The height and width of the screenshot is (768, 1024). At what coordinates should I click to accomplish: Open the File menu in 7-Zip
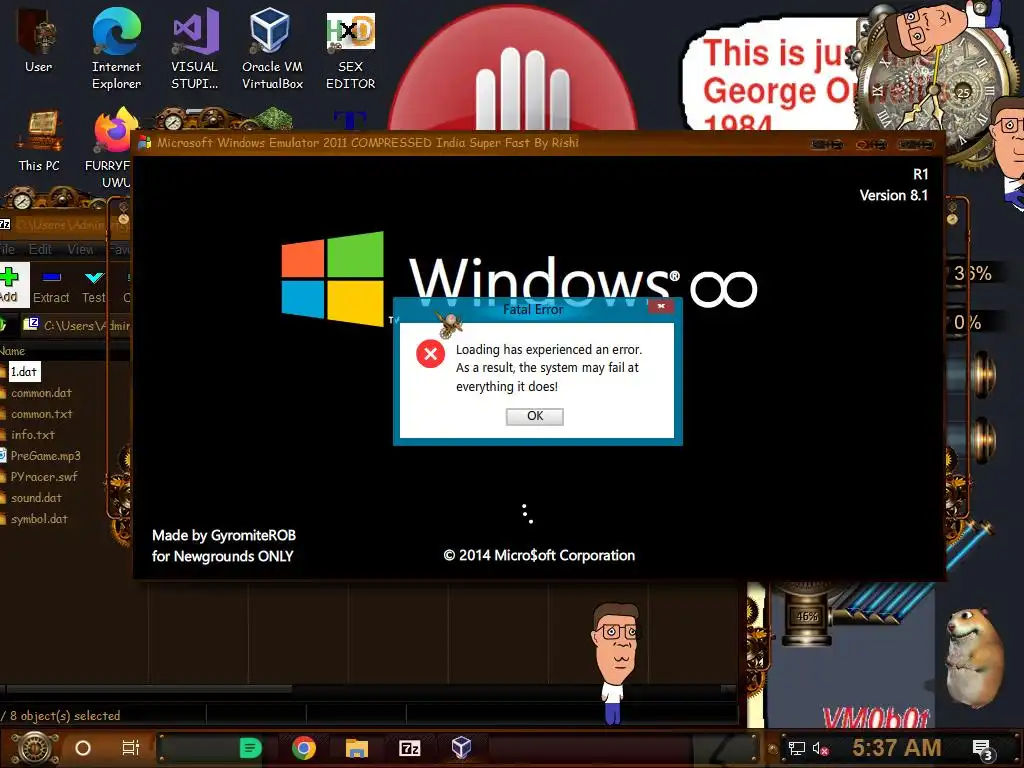pos(8,249)
